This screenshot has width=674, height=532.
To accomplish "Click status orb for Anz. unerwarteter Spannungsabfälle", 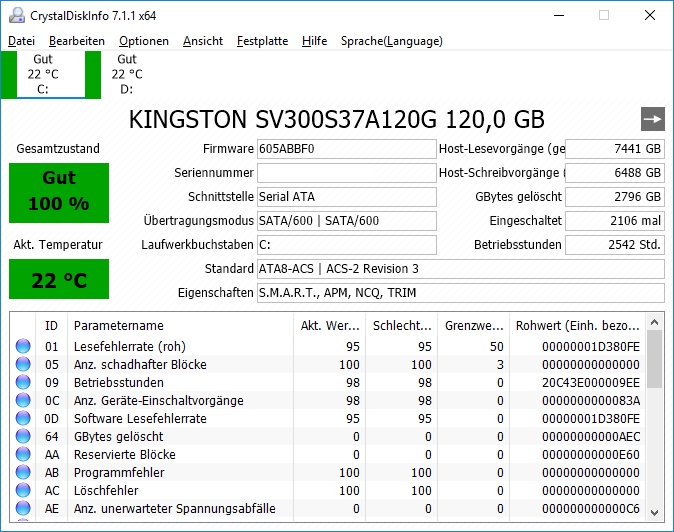I will [x=23, y=508].
